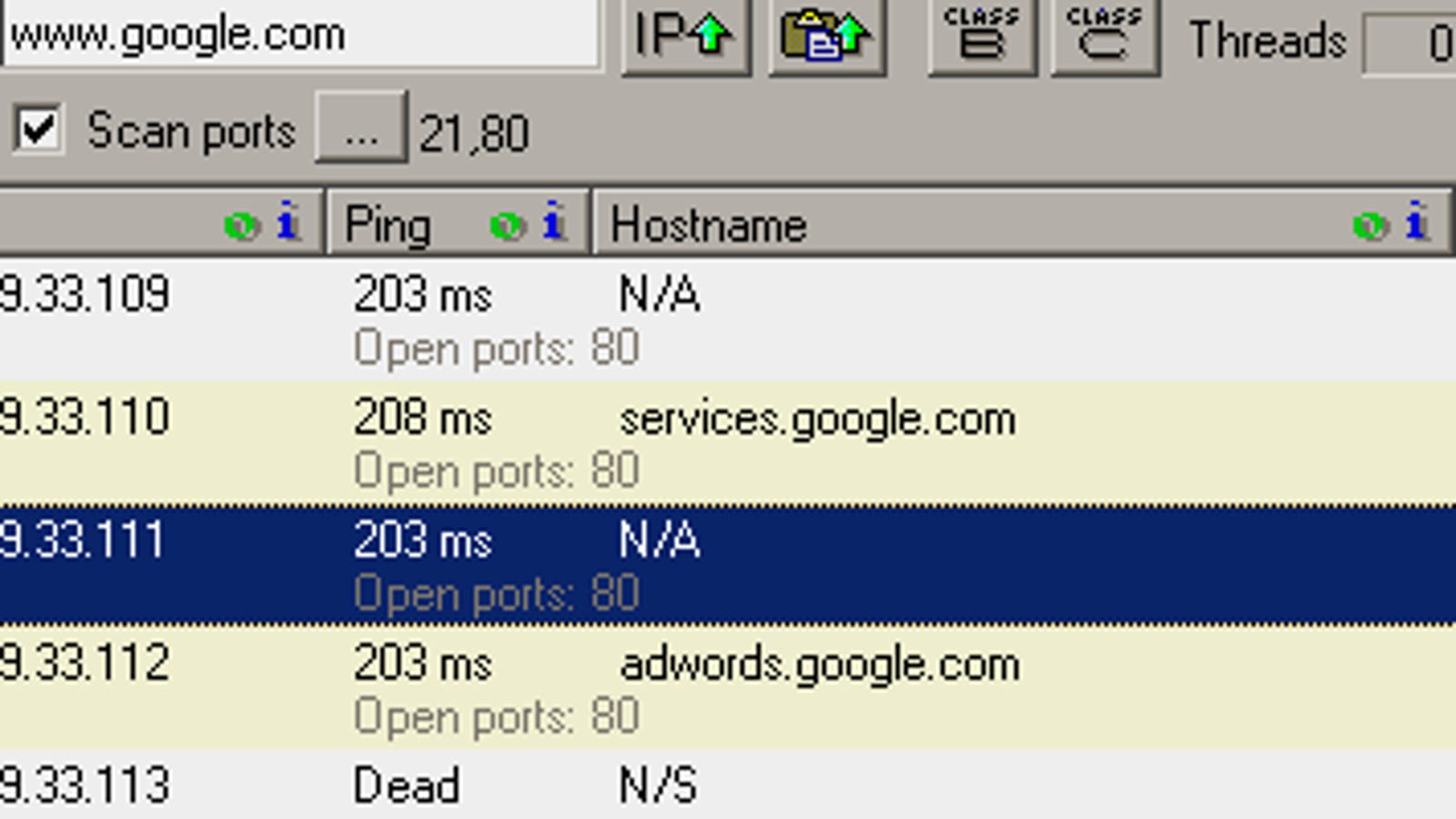This screenshot has width=1456, height=819.
Task: Click the www.google.com address field
Action: click(300, 35)
